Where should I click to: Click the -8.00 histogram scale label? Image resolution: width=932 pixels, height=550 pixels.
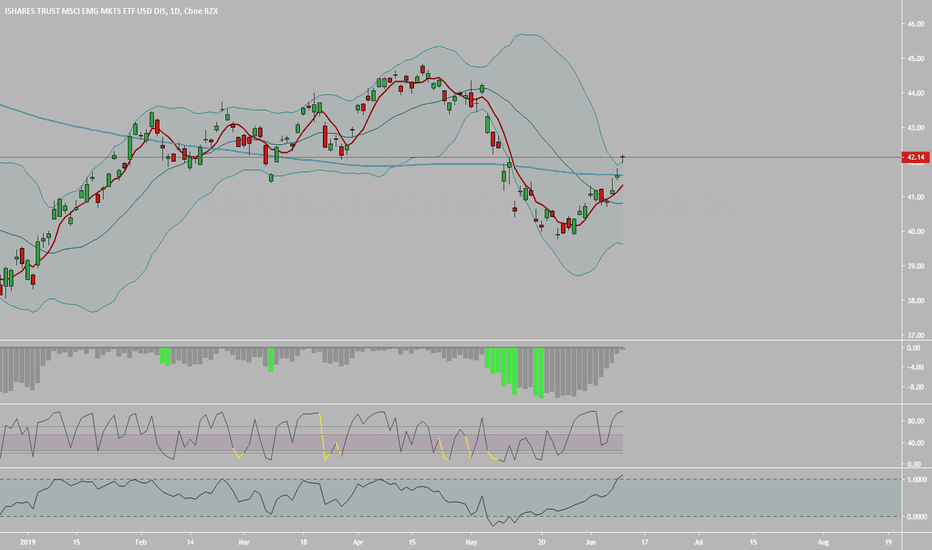point(915,387)
